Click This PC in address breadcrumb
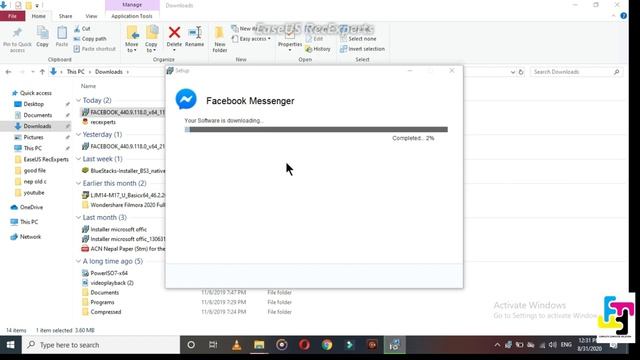The height and width of the screenshot is (360, 640). 76,72
